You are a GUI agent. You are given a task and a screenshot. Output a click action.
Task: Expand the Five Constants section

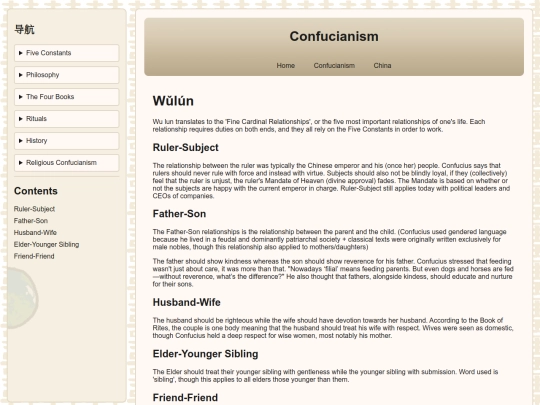[x=66, y=53]
